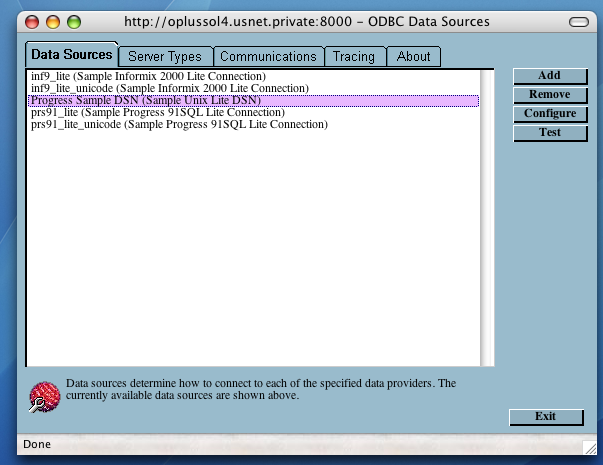603x465 pixels.
Task: Minimize window with the yellow button
Action: [x=52, y=21]
